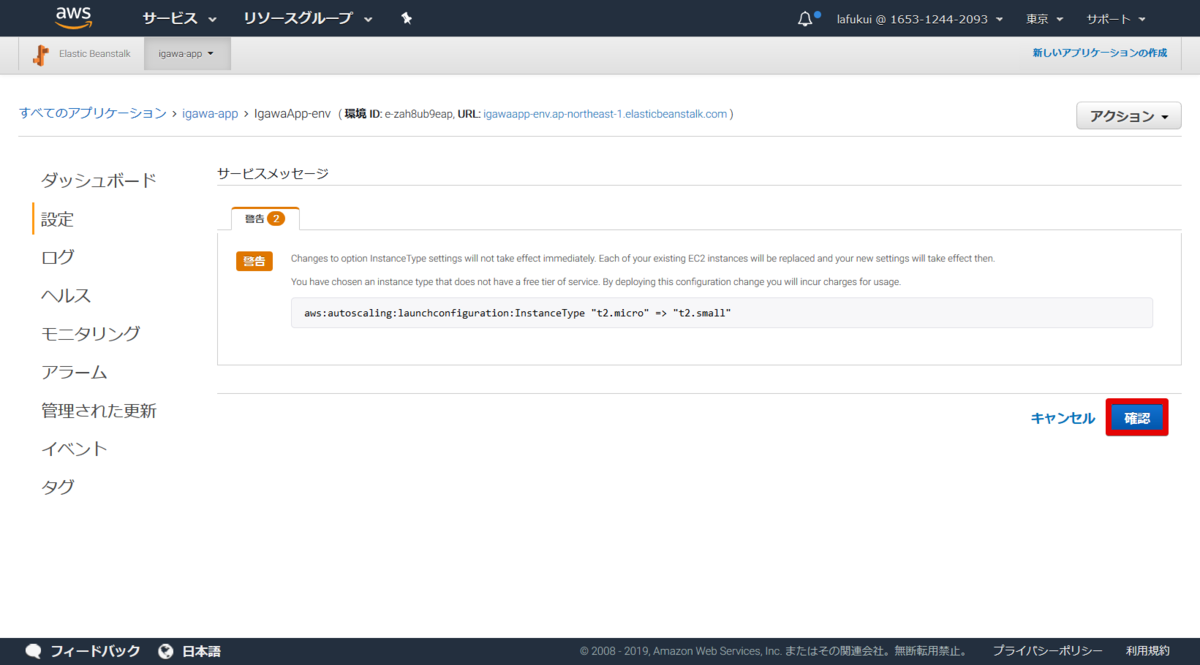Open the アクション dropdown button
Image resolution: width=1200 pixels, height=665 pixels.
point(1129,116)
